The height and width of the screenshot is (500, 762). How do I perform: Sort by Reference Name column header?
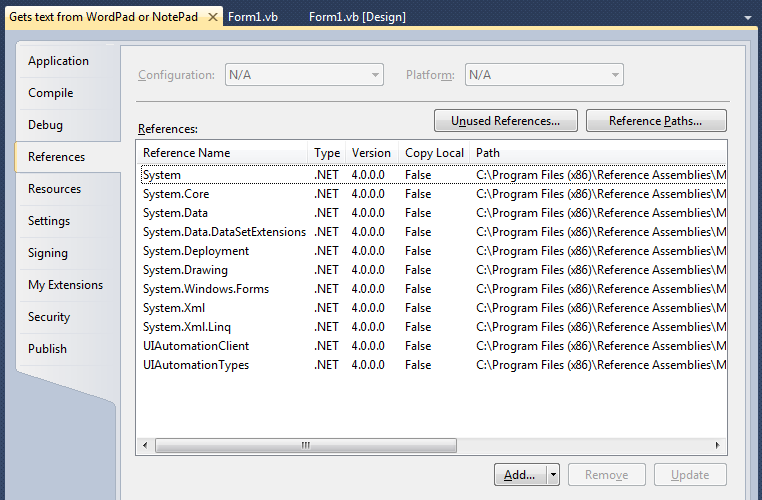(x=222, y=153)
